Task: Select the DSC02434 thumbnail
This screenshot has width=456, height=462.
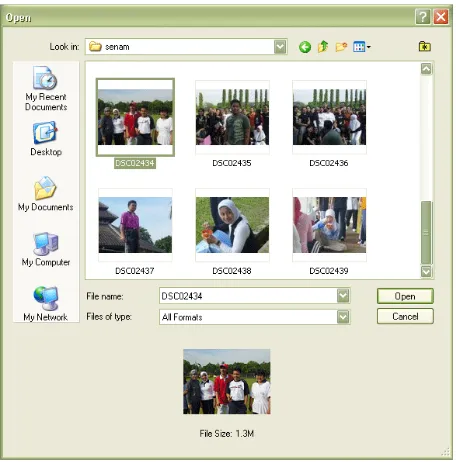Action: point(135,117)
